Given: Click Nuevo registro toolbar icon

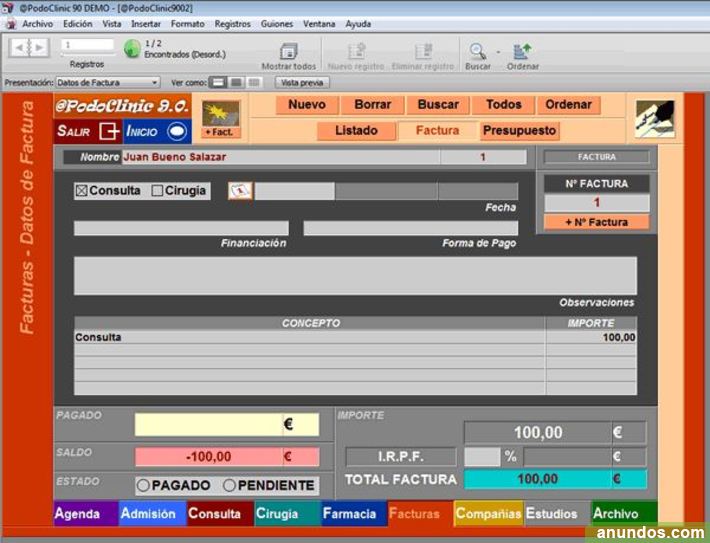Looking at the screenshot, I should [x=356, y=51].
